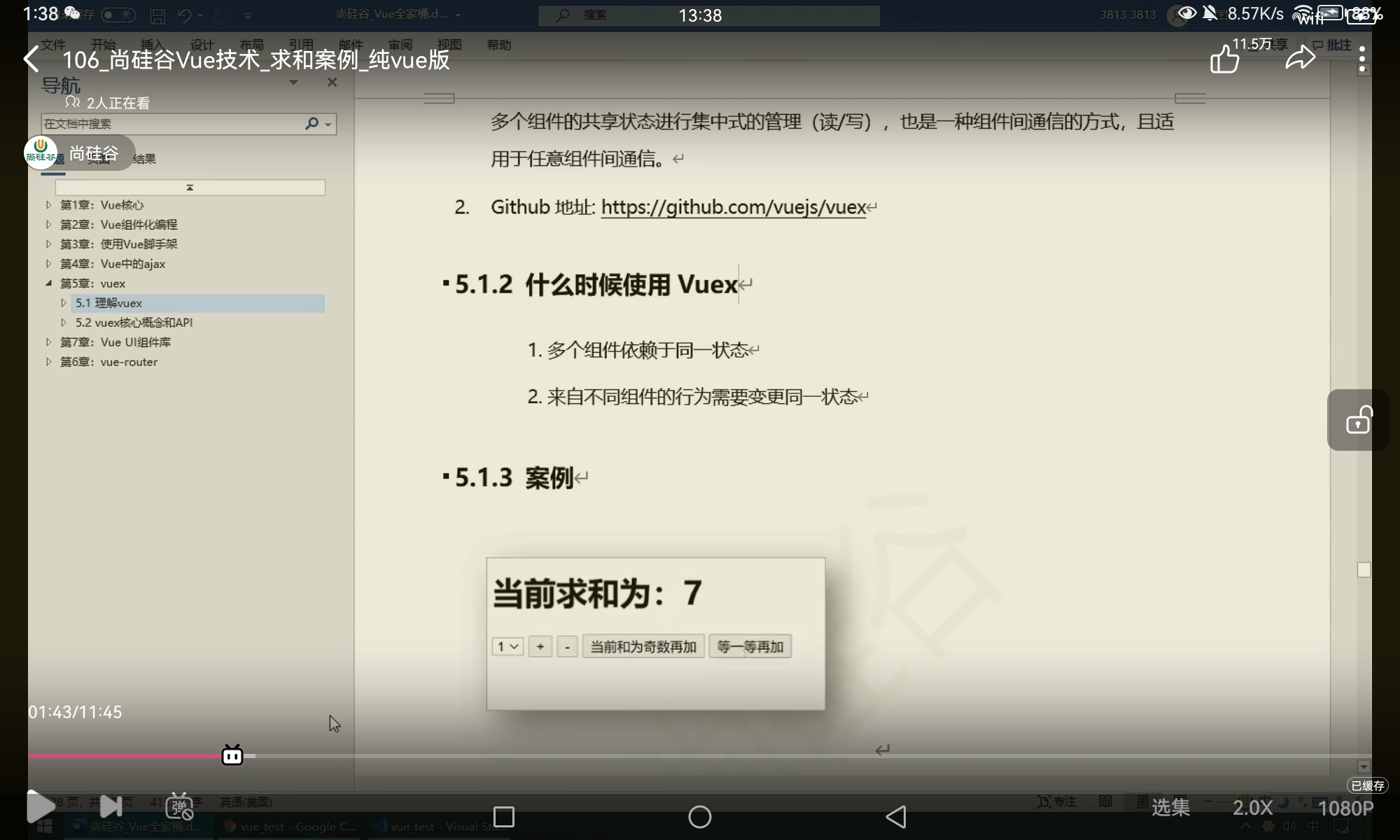
Task: Tap Android recent apps square button
Action: click(503, 817)
